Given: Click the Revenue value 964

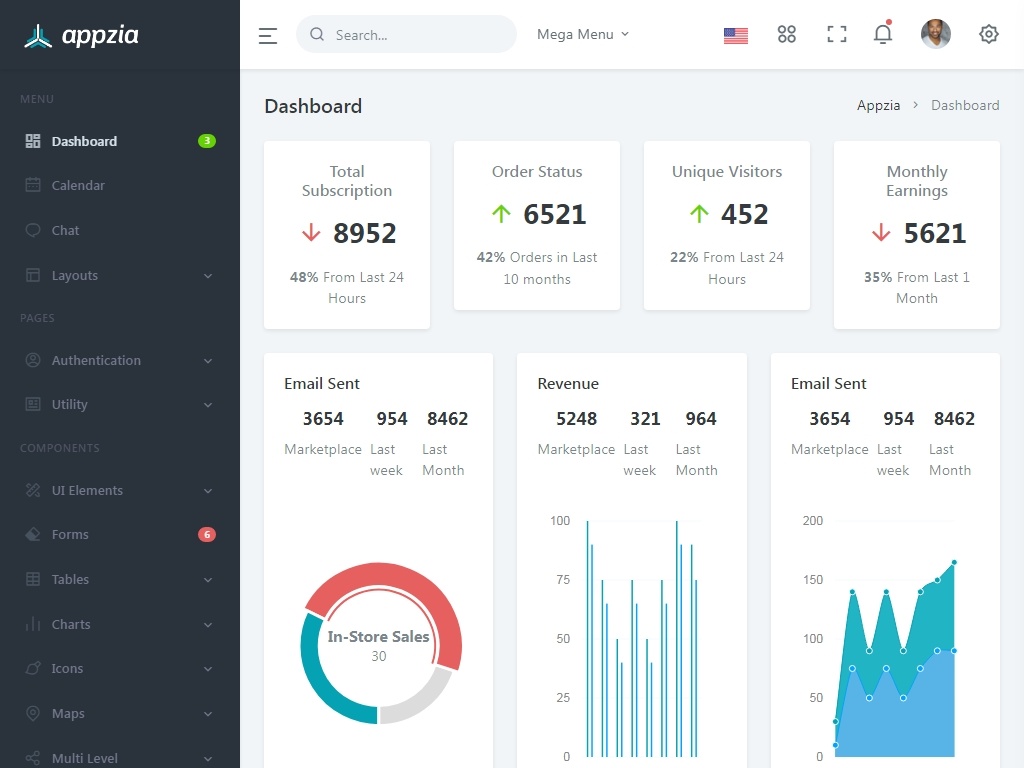Looking at the screenshot, I should coord(701,419).
